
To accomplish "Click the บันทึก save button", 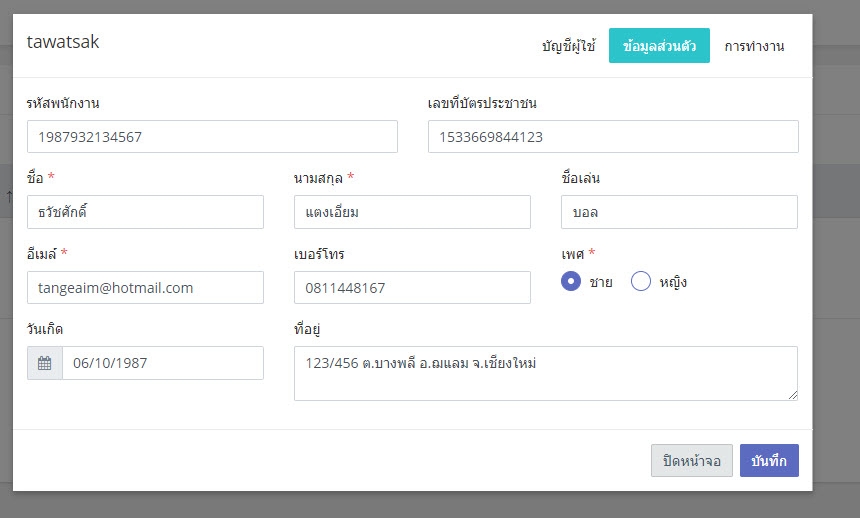I will click(769, 460).
